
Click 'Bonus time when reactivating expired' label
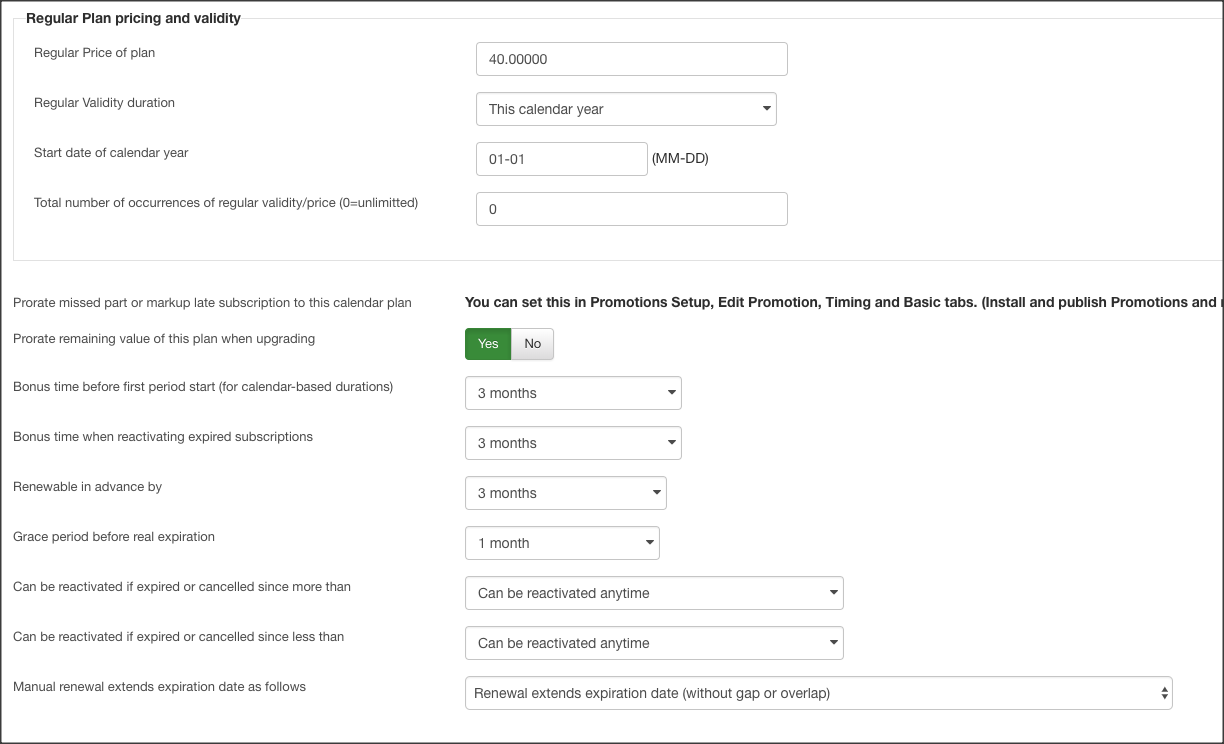pyautogui.click(x=163, y=436)
